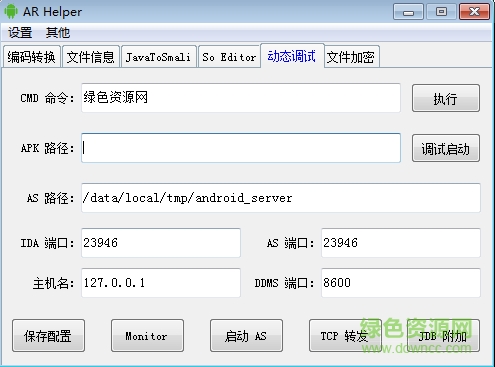Select the 动态调试 tab
Viewport: 495px width, 367px height.
point(292,56)
